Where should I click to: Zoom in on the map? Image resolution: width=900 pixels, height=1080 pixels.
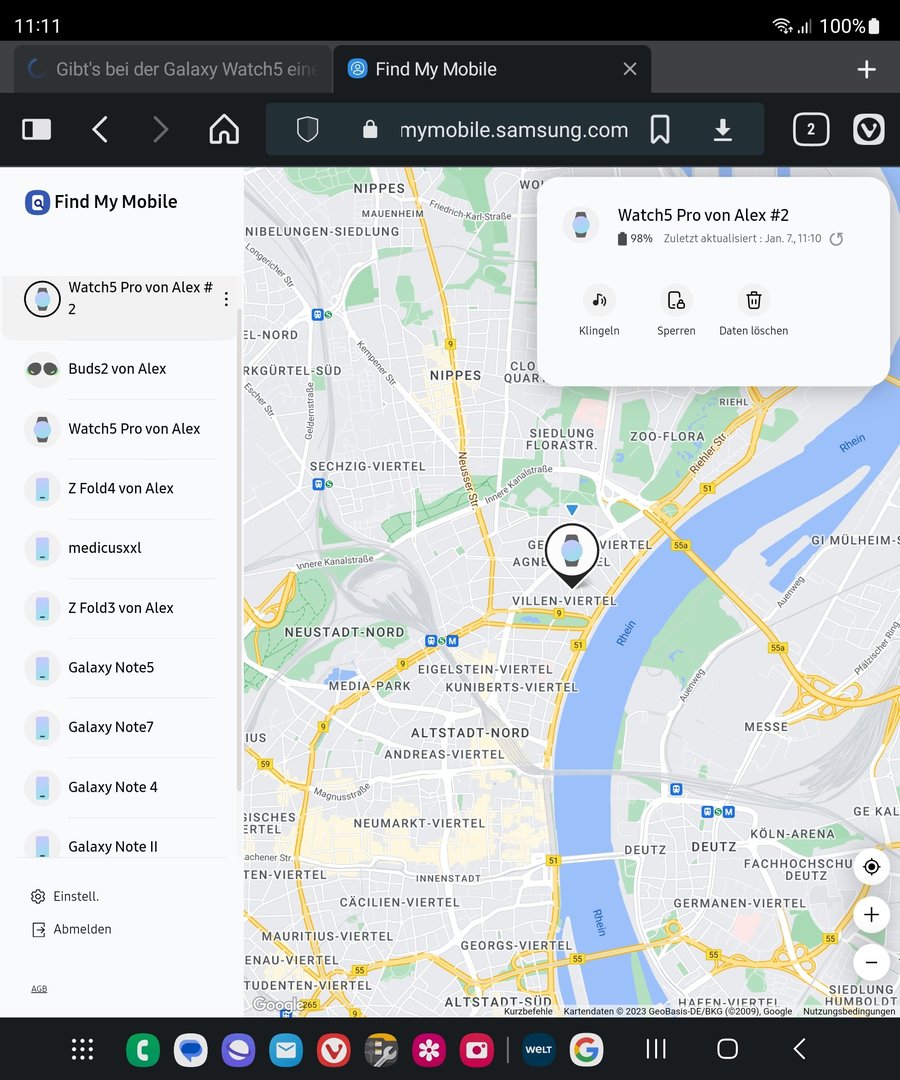871,915
